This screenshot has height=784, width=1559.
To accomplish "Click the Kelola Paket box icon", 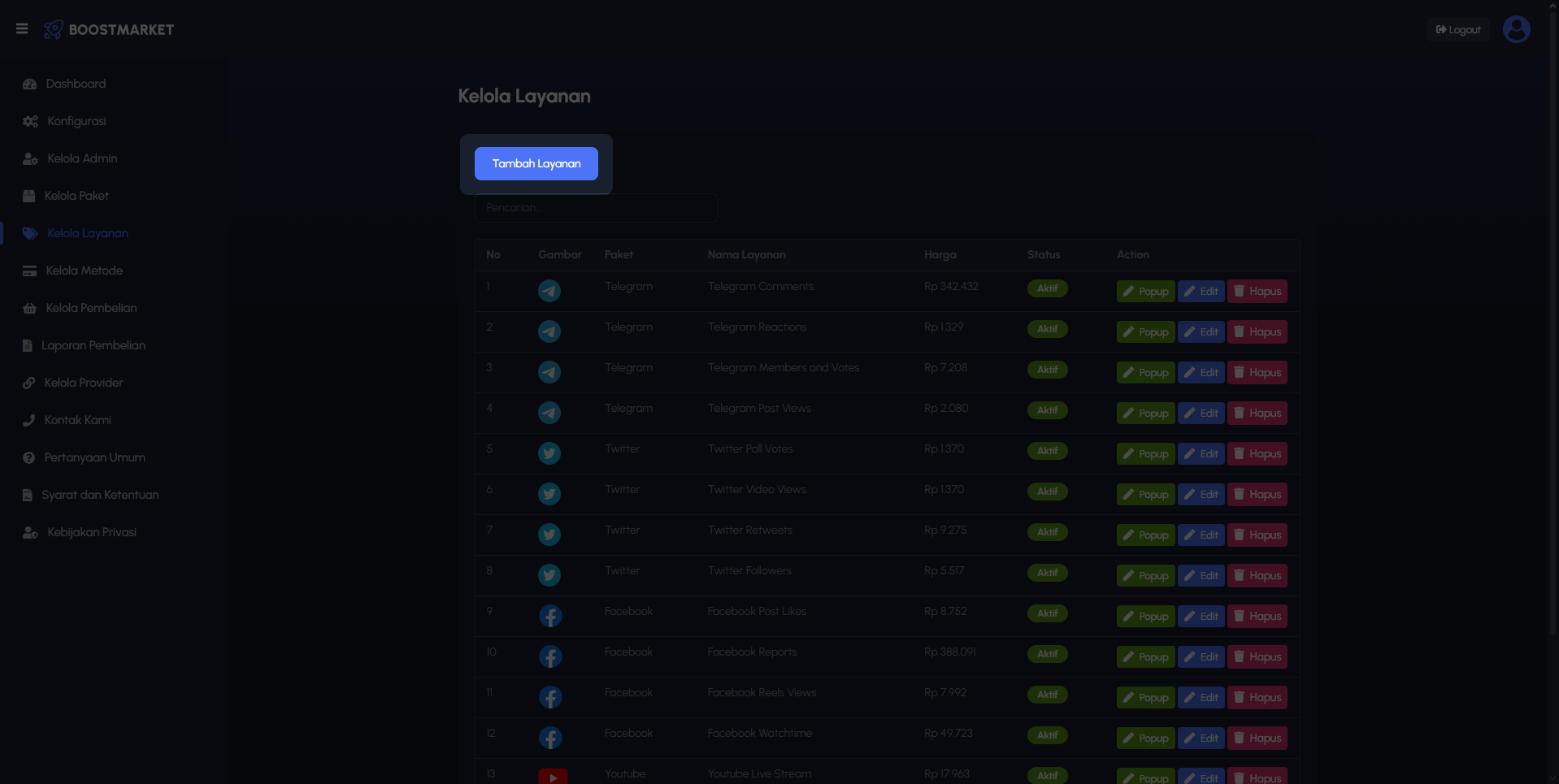I will tap(29, 196).
